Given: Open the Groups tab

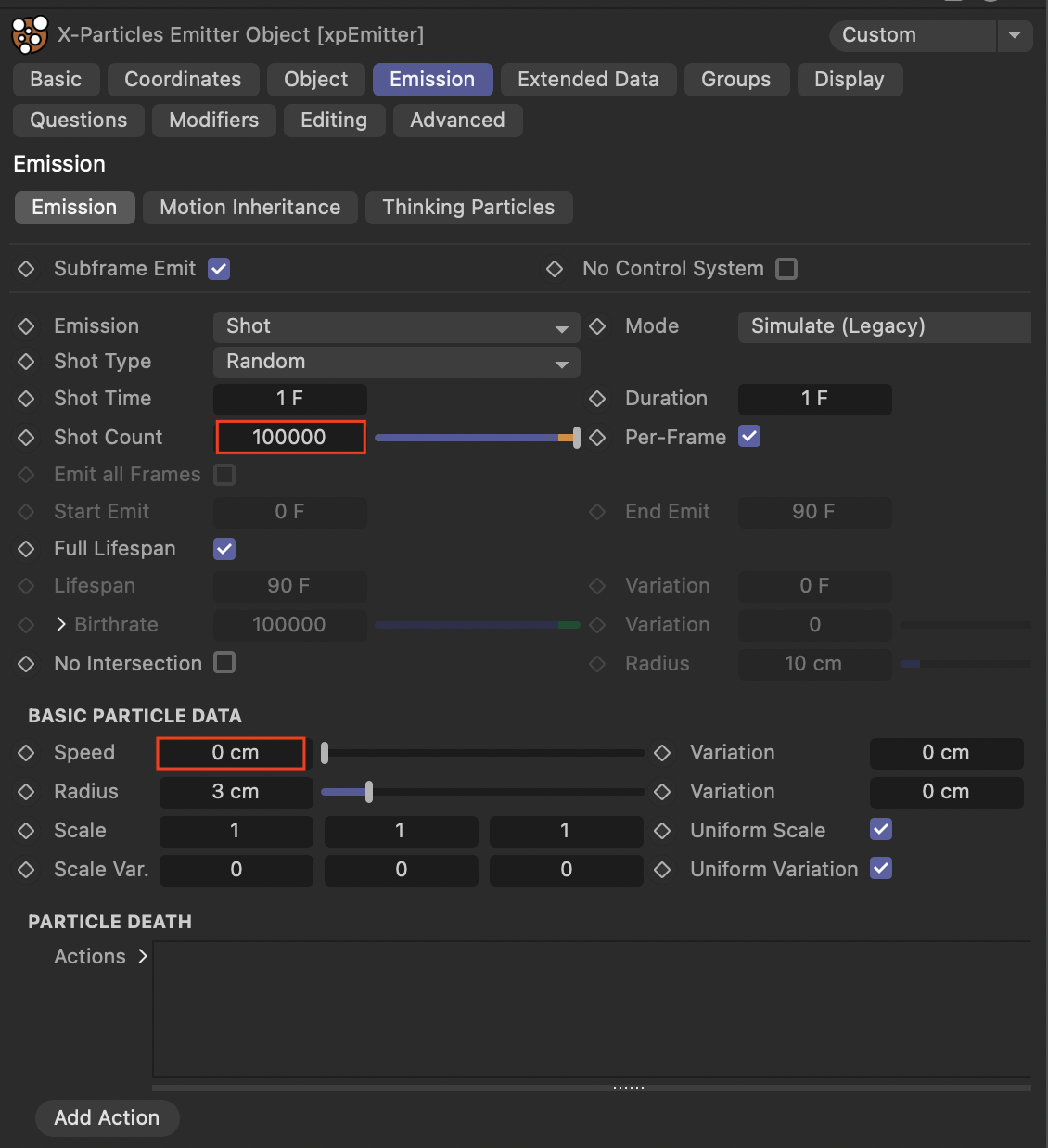Looking at the screenshot, I should click(x=736, y=80).
